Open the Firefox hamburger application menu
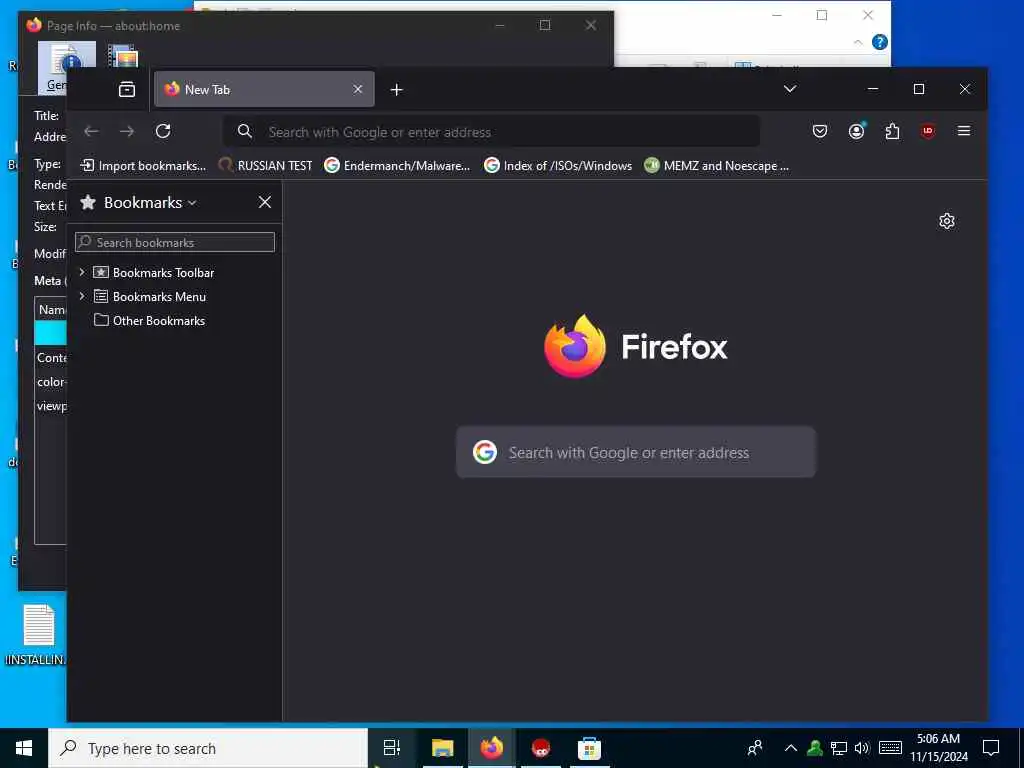 963,131
